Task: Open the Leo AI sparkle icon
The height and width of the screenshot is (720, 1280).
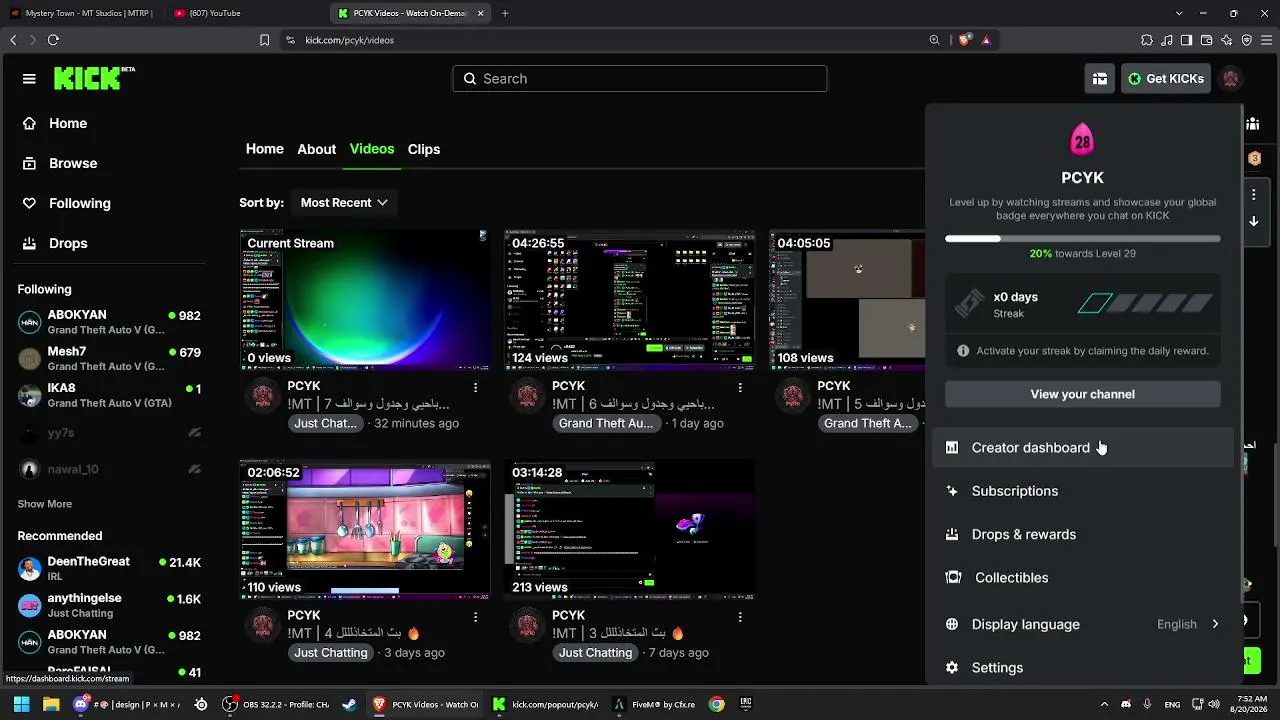Action: coord(1227,40)
